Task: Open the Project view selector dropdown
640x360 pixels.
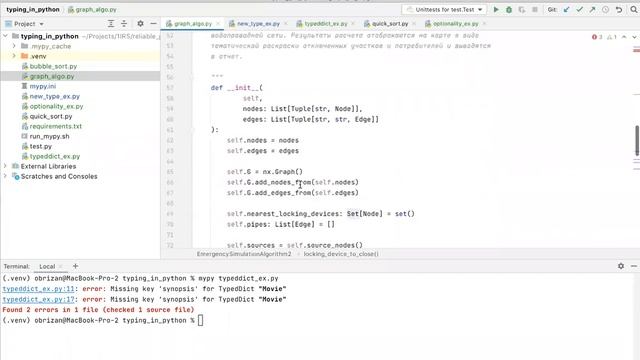Action: [24, 24]
